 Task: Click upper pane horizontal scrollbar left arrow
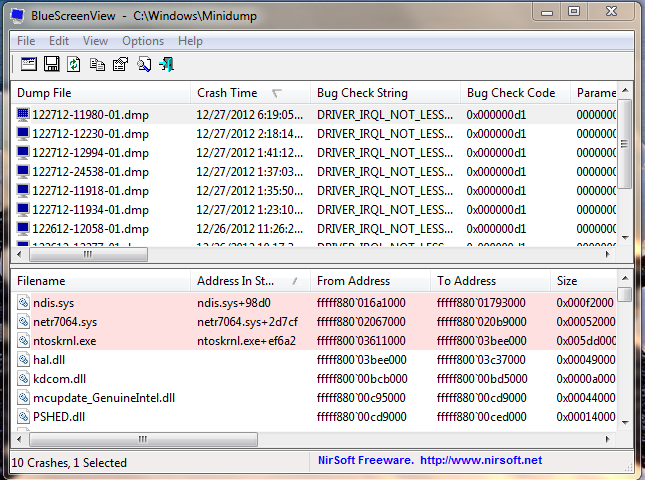pos(19,255)
